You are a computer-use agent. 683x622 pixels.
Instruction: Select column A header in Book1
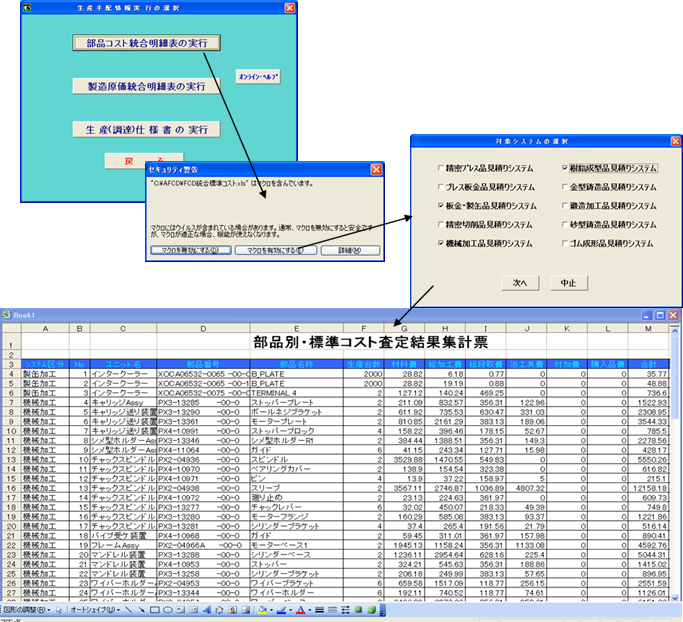(45, 328)
